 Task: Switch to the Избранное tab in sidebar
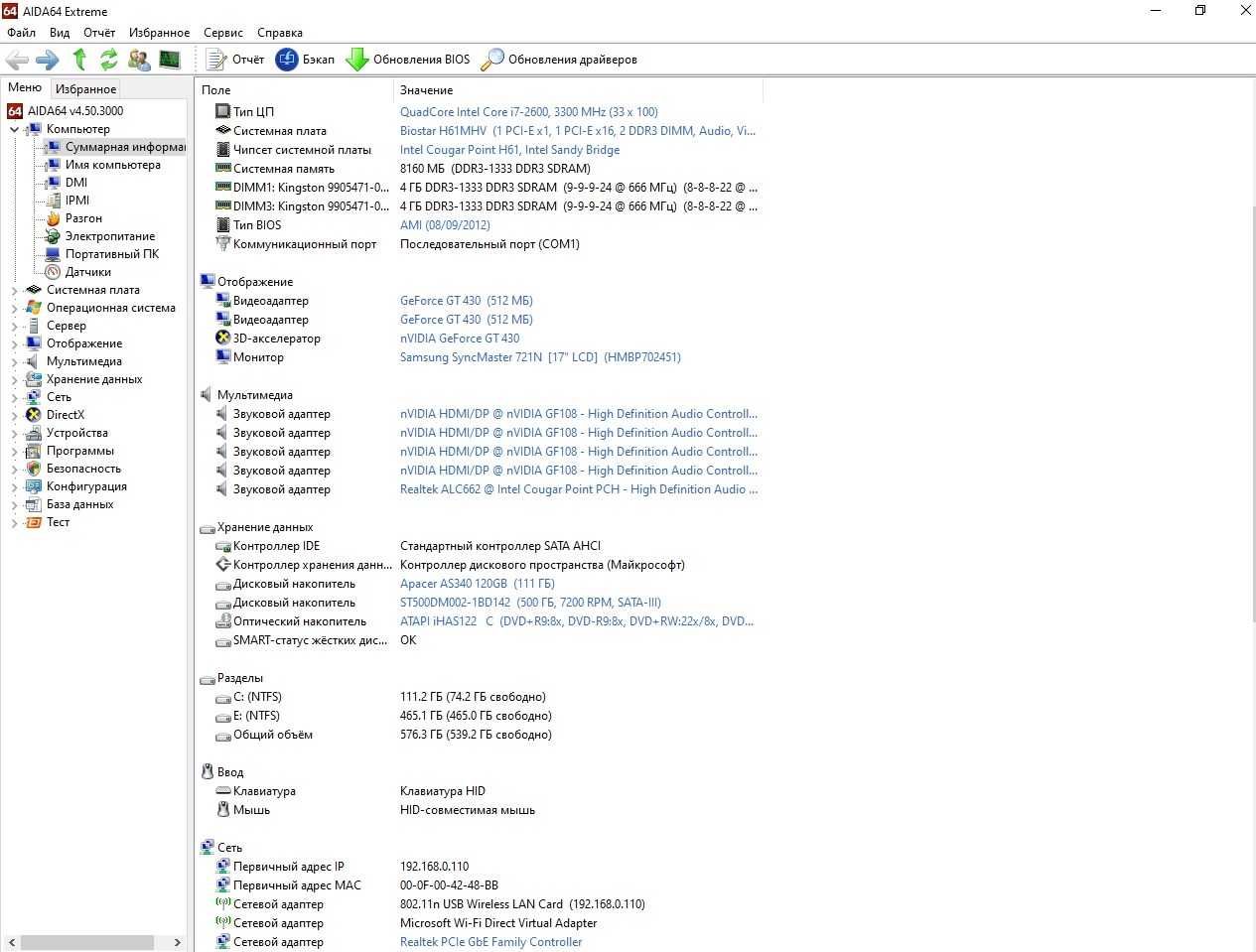[x=85, y=89]
